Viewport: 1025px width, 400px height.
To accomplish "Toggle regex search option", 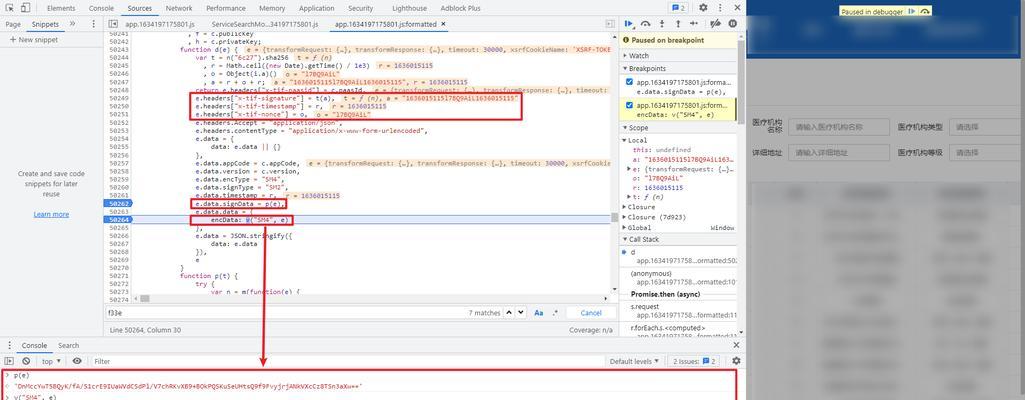I will (x=556, y=312).
